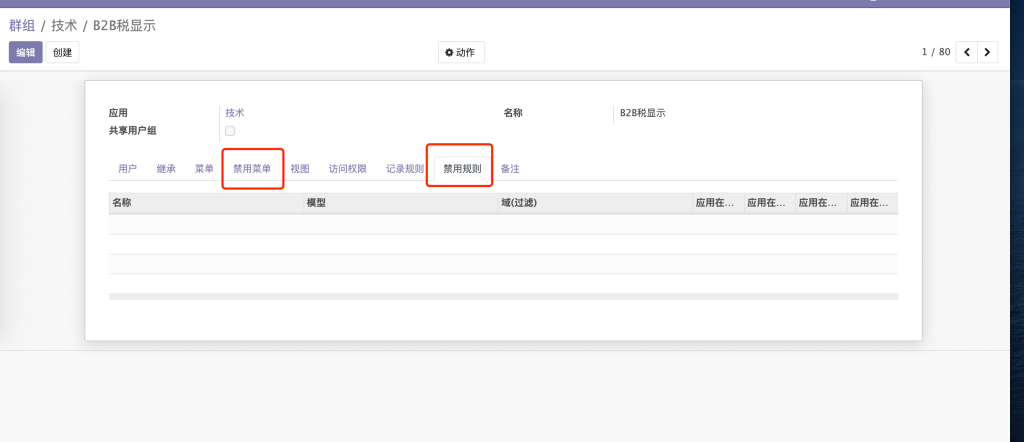
Task: Sort by the 模型 column header
Action: [x=316, y=203]
